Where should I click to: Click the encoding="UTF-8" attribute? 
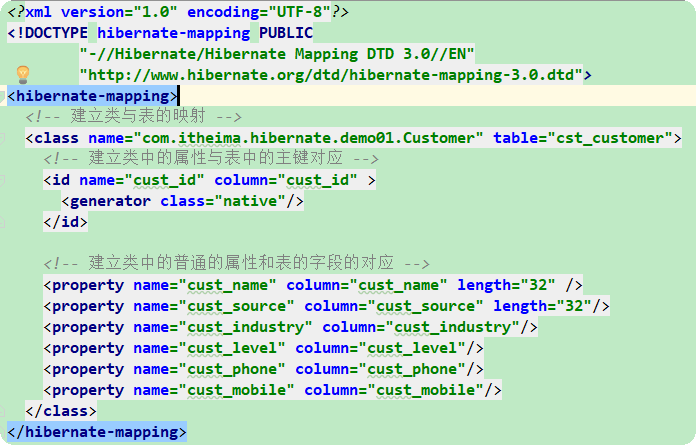point(259,12)
